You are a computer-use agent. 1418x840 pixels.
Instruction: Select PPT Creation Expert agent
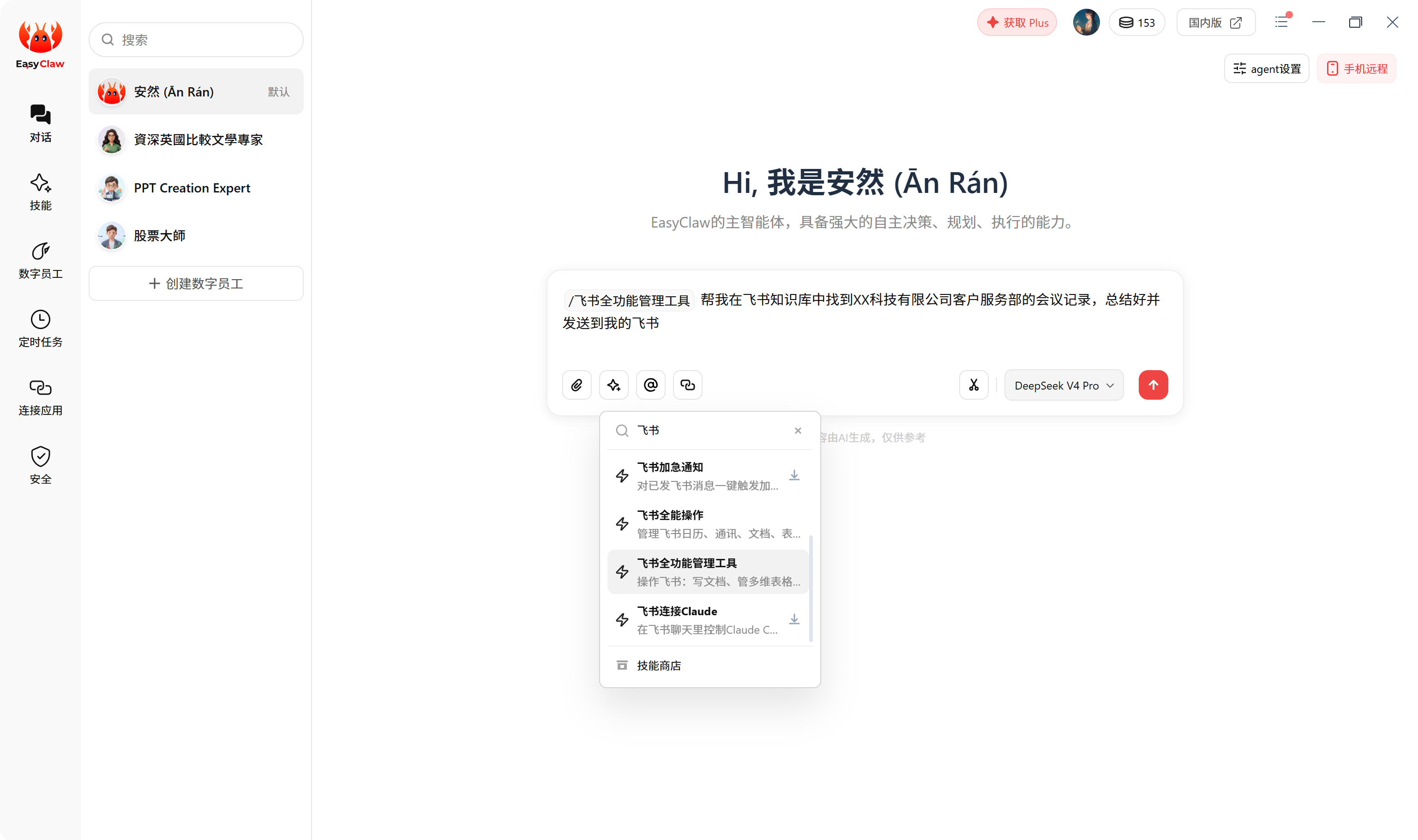(x=196, y=188)
